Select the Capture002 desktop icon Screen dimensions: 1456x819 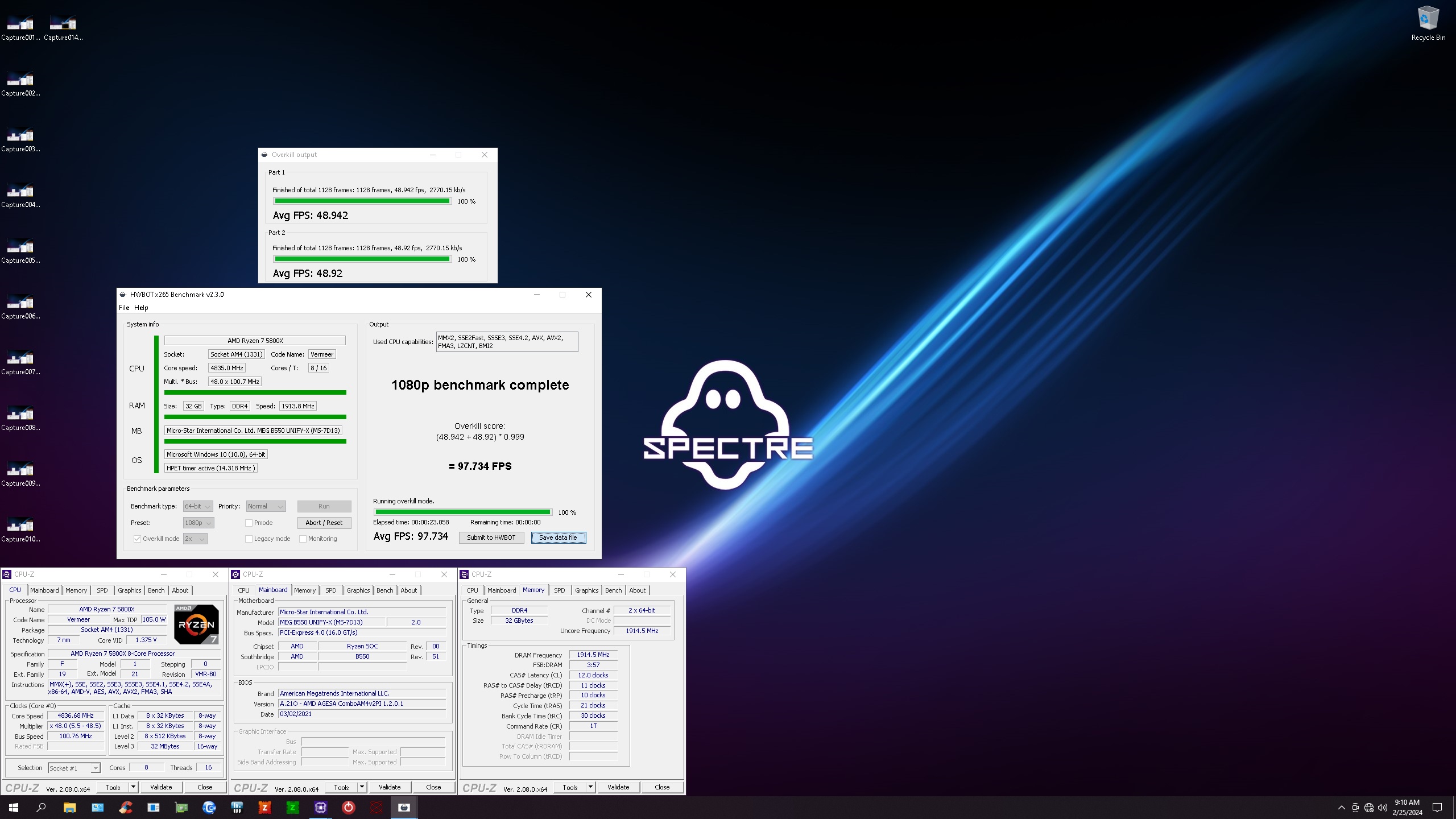20,83
